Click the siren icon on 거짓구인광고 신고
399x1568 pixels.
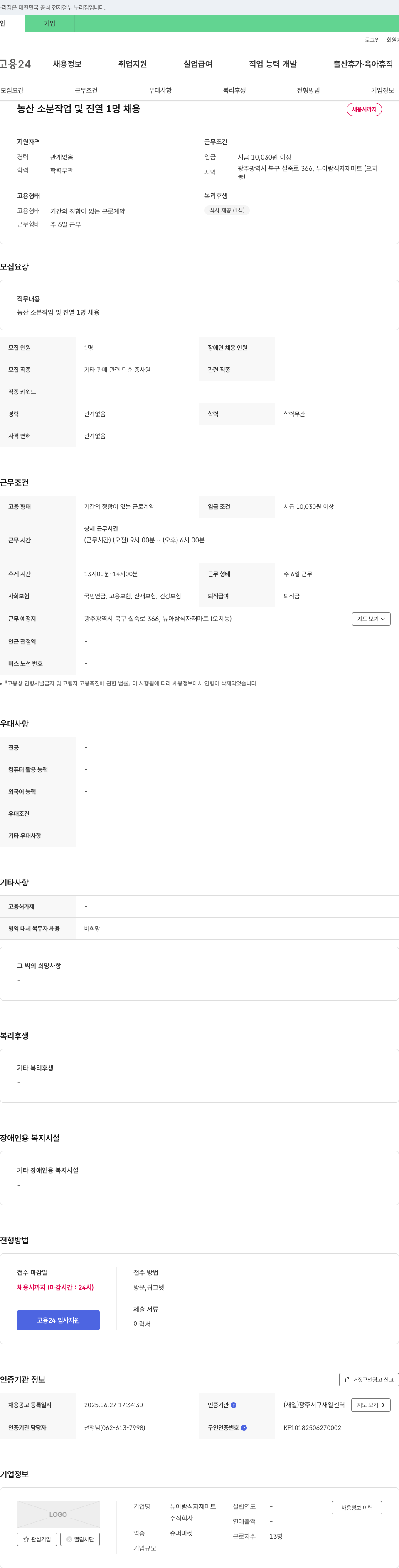pyautogui.click(x=348, y=1380)
